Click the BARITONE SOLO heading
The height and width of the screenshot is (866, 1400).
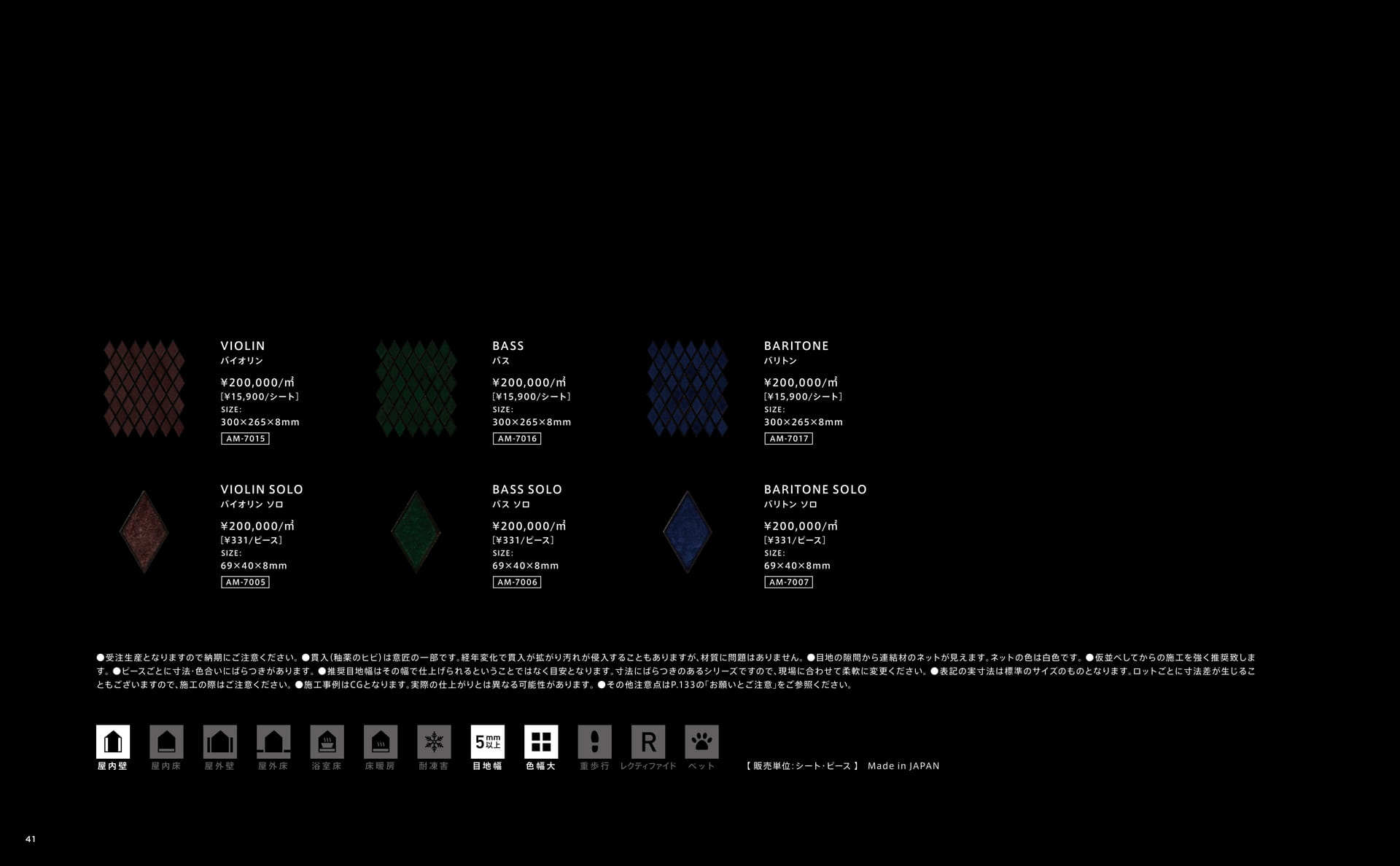(815, 490)
